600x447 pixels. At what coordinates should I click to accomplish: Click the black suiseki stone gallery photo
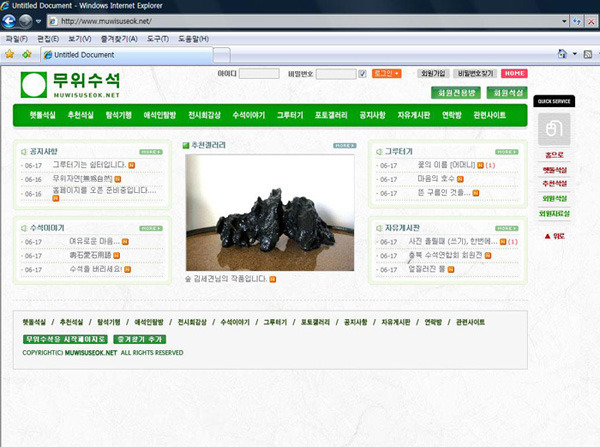[270, 212]
